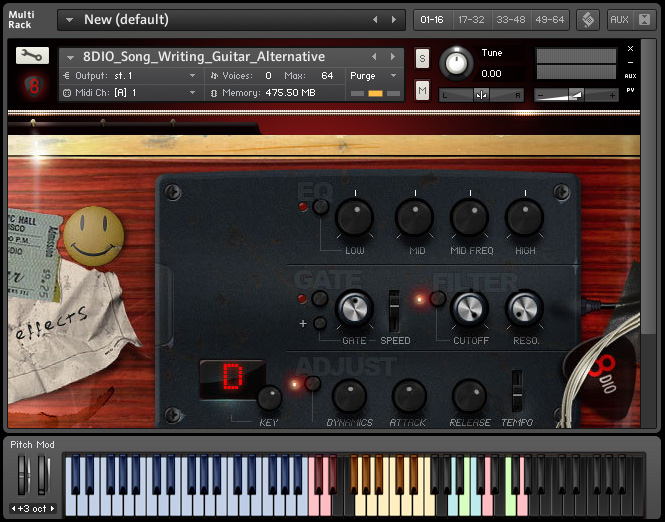This screenshot has width=665, height=522.
Task: Go to next multi with the right arrow
Action: tap(394, 20)
